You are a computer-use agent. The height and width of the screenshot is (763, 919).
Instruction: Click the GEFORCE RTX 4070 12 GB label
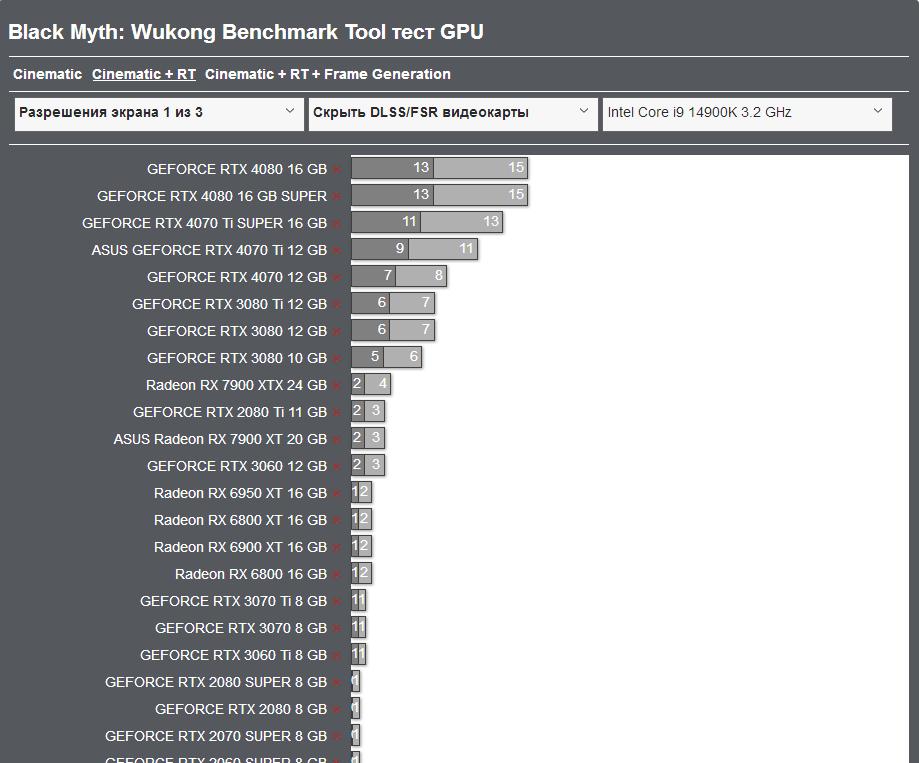(x=237, y=277)
